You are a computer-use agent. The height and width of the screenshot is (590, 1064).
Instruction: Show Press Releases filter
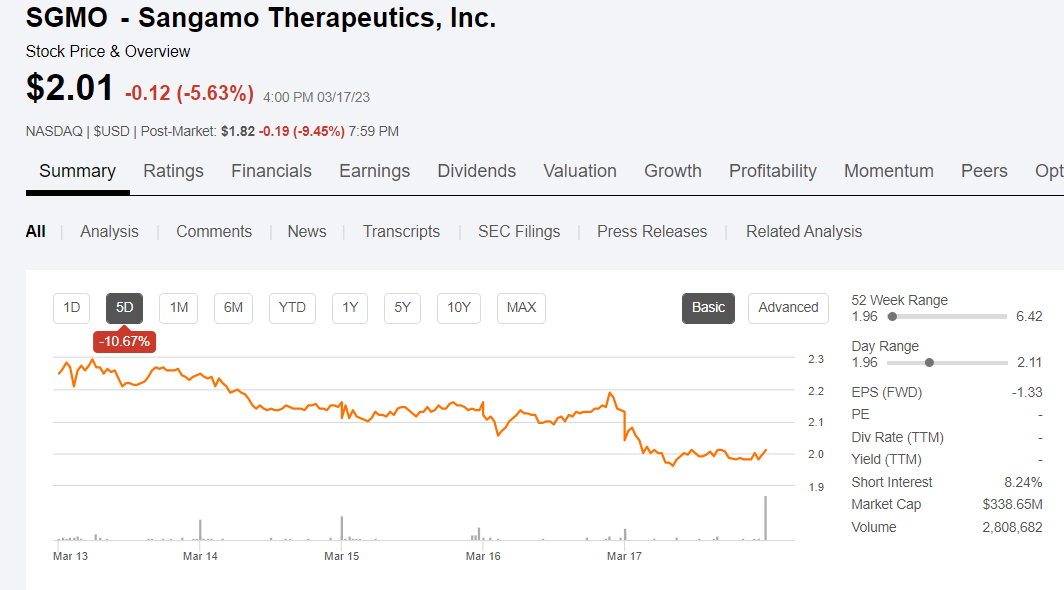[652, 232]
